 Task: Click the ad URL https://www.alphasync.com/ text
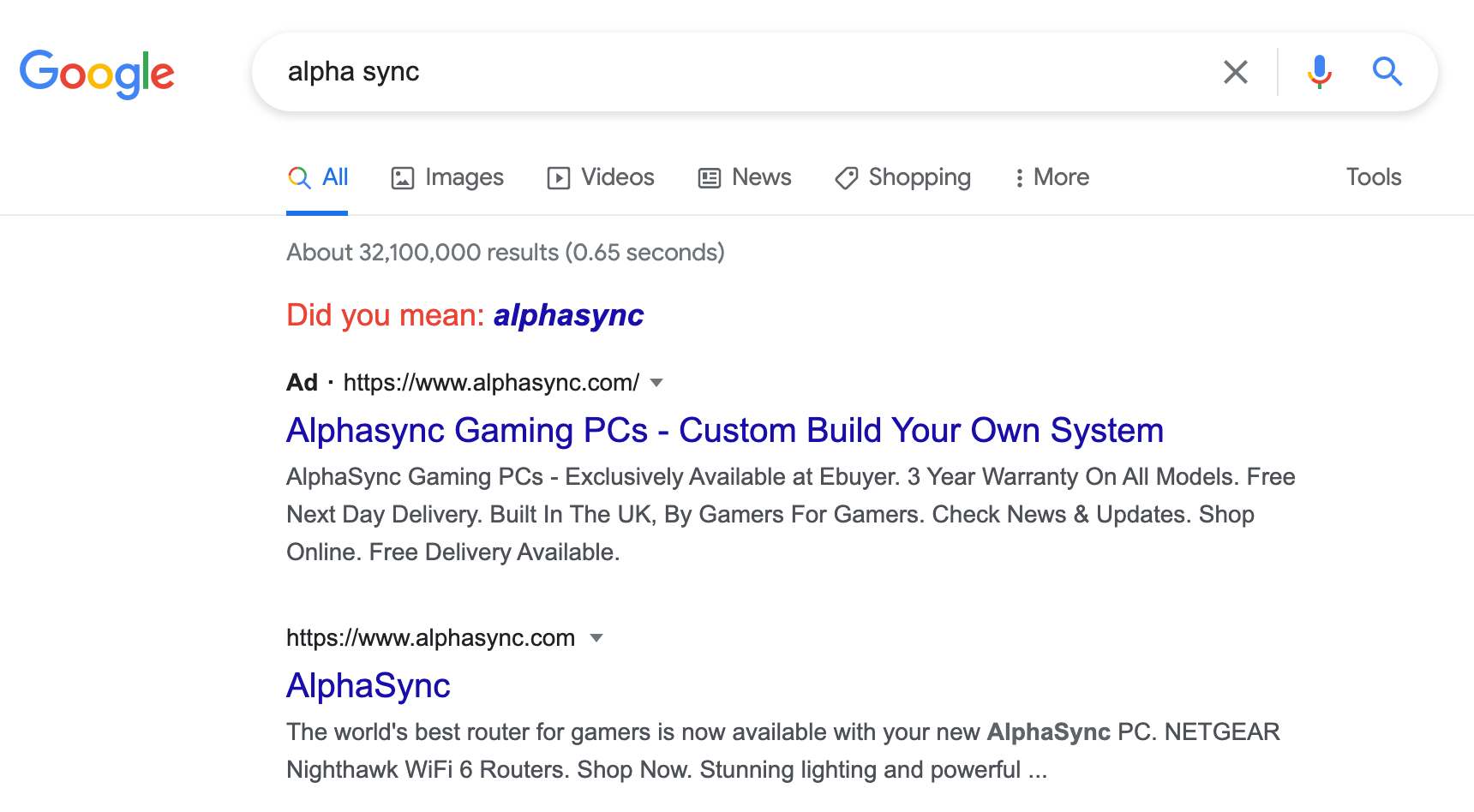tap(491, 383)
